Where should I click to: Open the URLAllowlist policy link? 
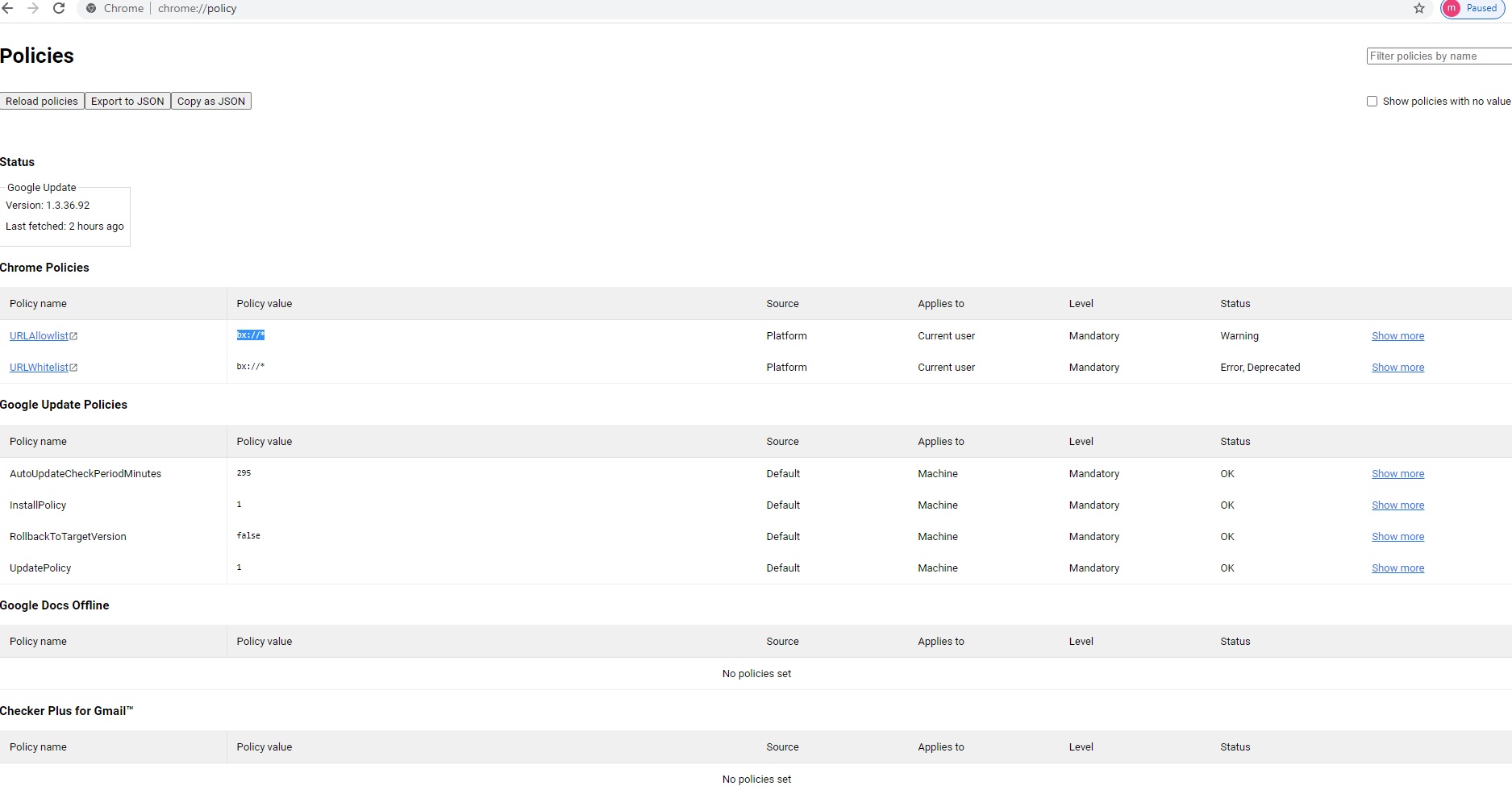pyautogui.click(x=44, y=335)
